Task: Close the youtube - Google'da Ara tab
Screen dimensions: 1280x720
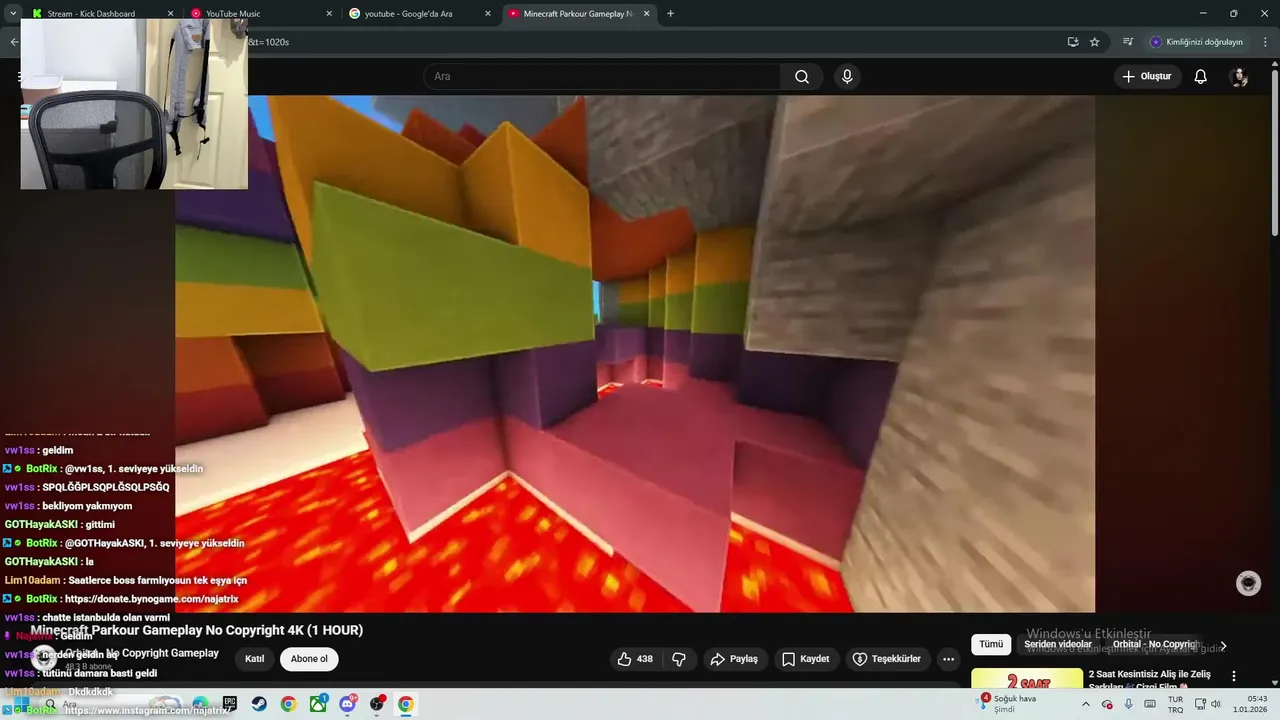Action: pyautogui.click(x=488, y=14)
